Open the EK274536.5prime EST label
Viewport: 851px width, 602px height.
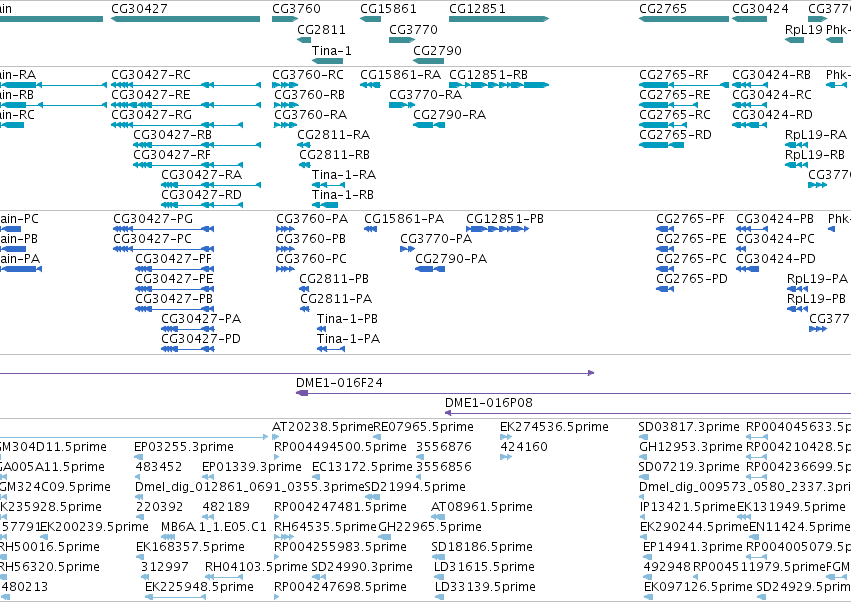click(554, 427)
